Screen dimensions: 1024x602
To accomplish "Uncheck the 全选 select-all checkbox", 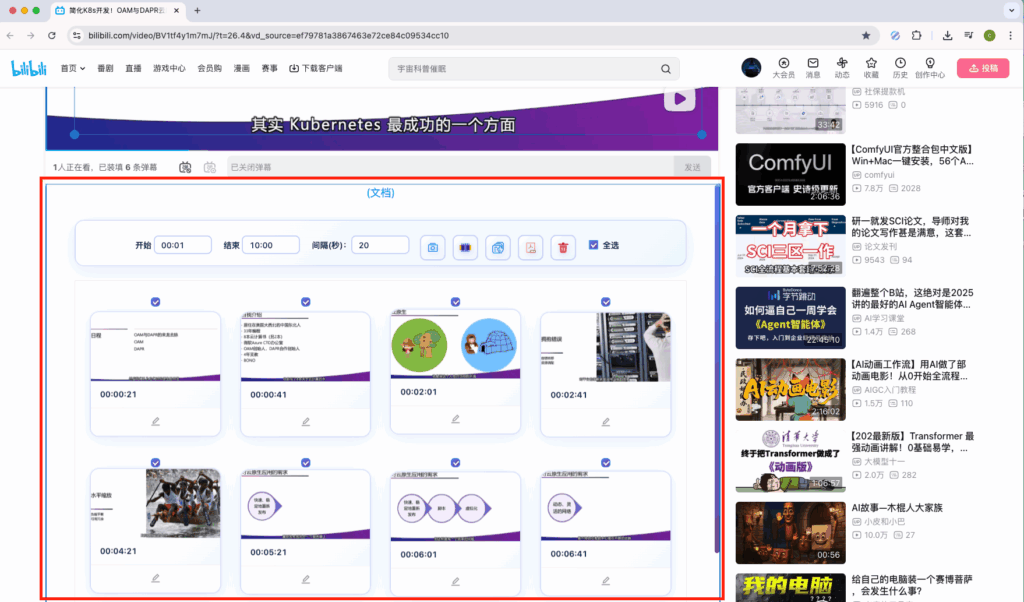I will click(594, 245).
